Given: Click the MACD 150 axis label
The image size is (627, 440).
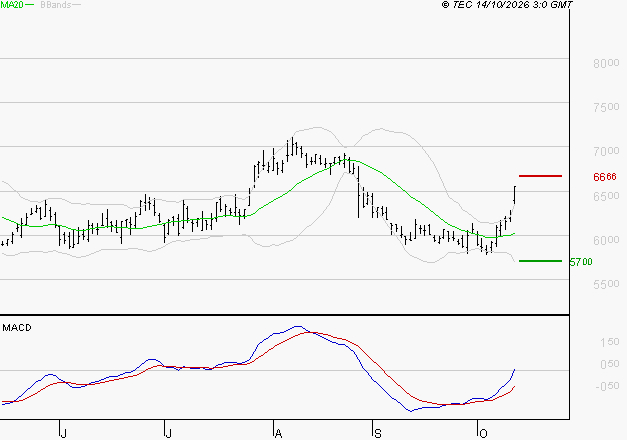Looking at the screenshot, I should (609, 342).
